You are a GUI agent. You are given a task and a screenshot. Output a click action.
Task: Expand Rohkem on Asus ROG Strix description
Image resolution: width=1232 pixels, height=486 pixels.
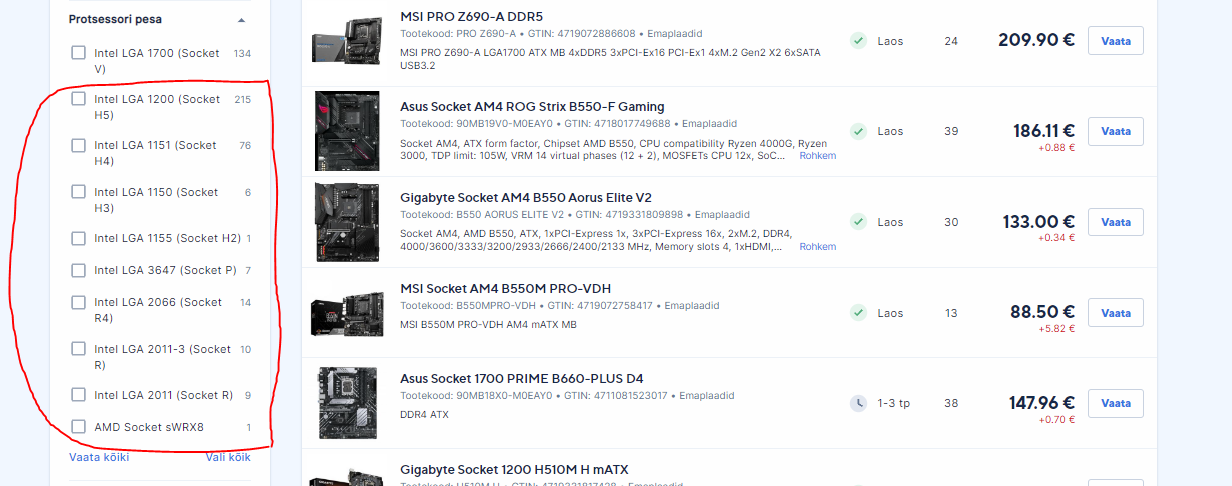817,156
